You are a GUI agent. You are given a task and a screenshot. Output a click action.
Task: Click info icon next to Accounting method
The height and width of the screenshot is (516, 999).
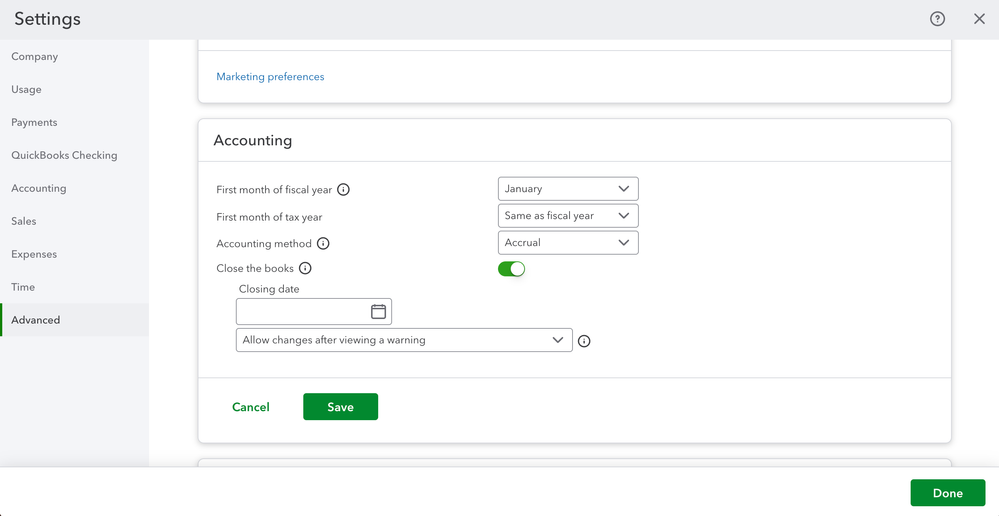323,244
